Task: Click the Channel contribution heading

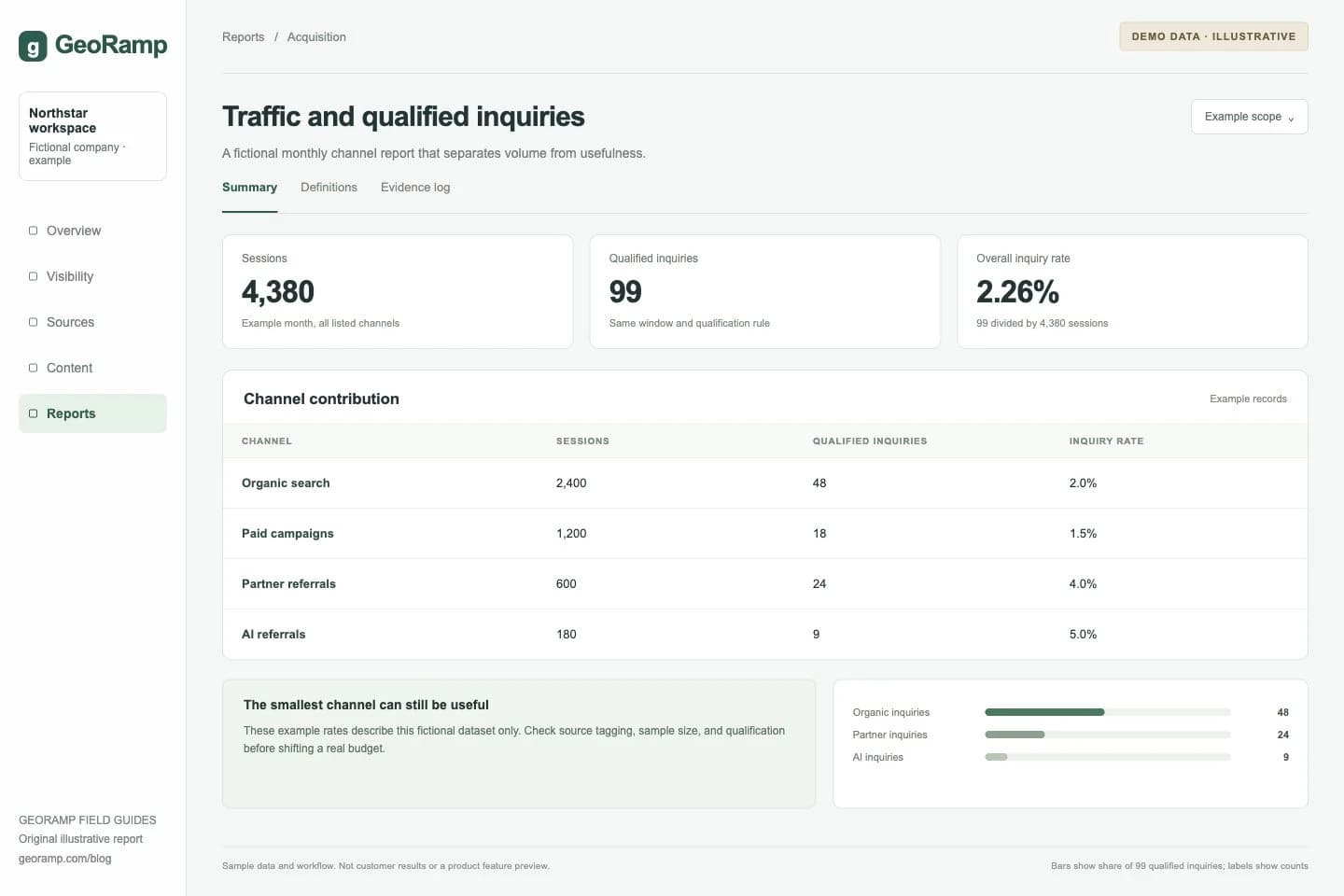Action: coord(321,399)
